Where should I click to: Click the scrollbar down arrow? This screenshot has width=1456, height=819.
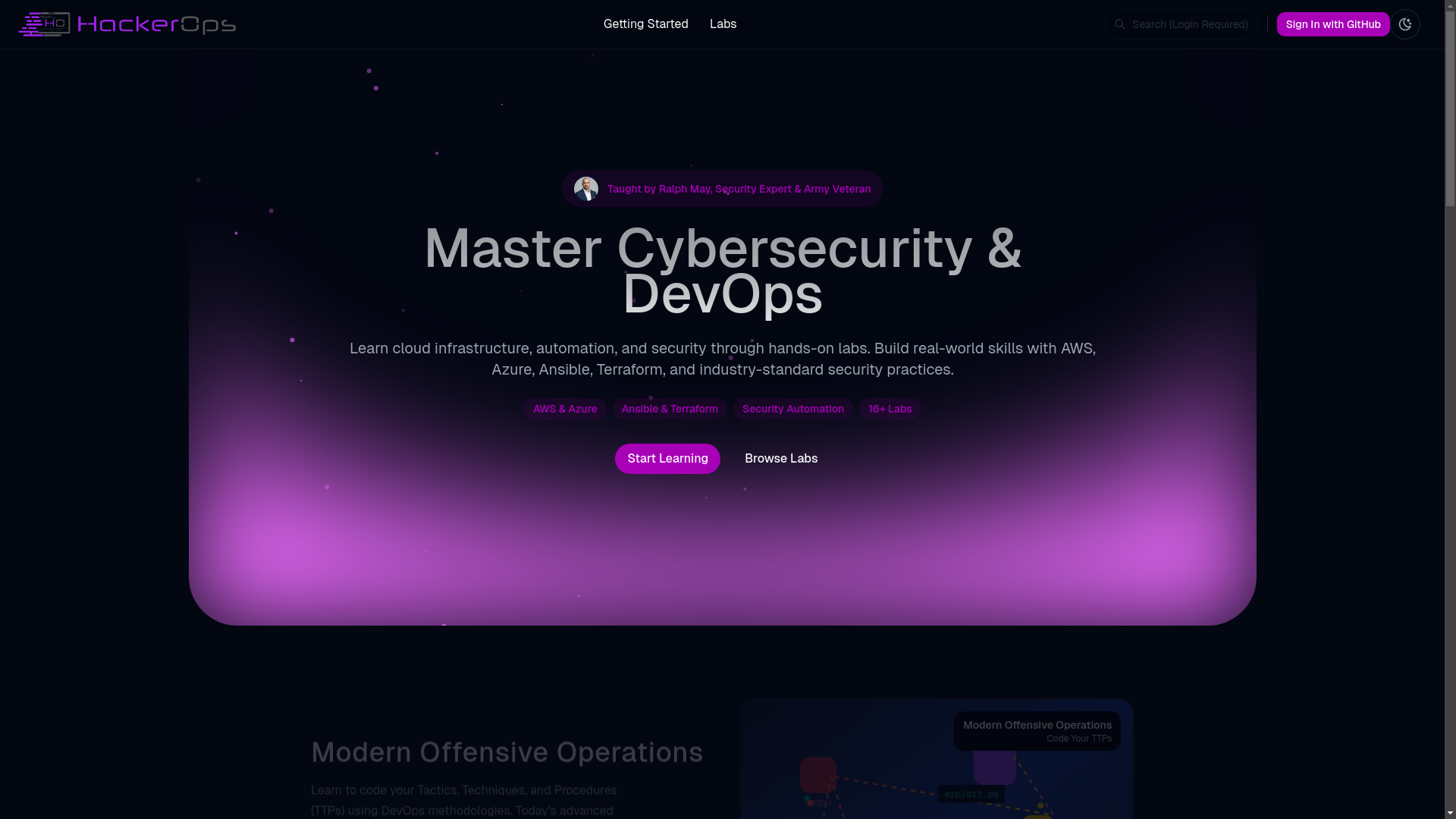(1450, 813)
